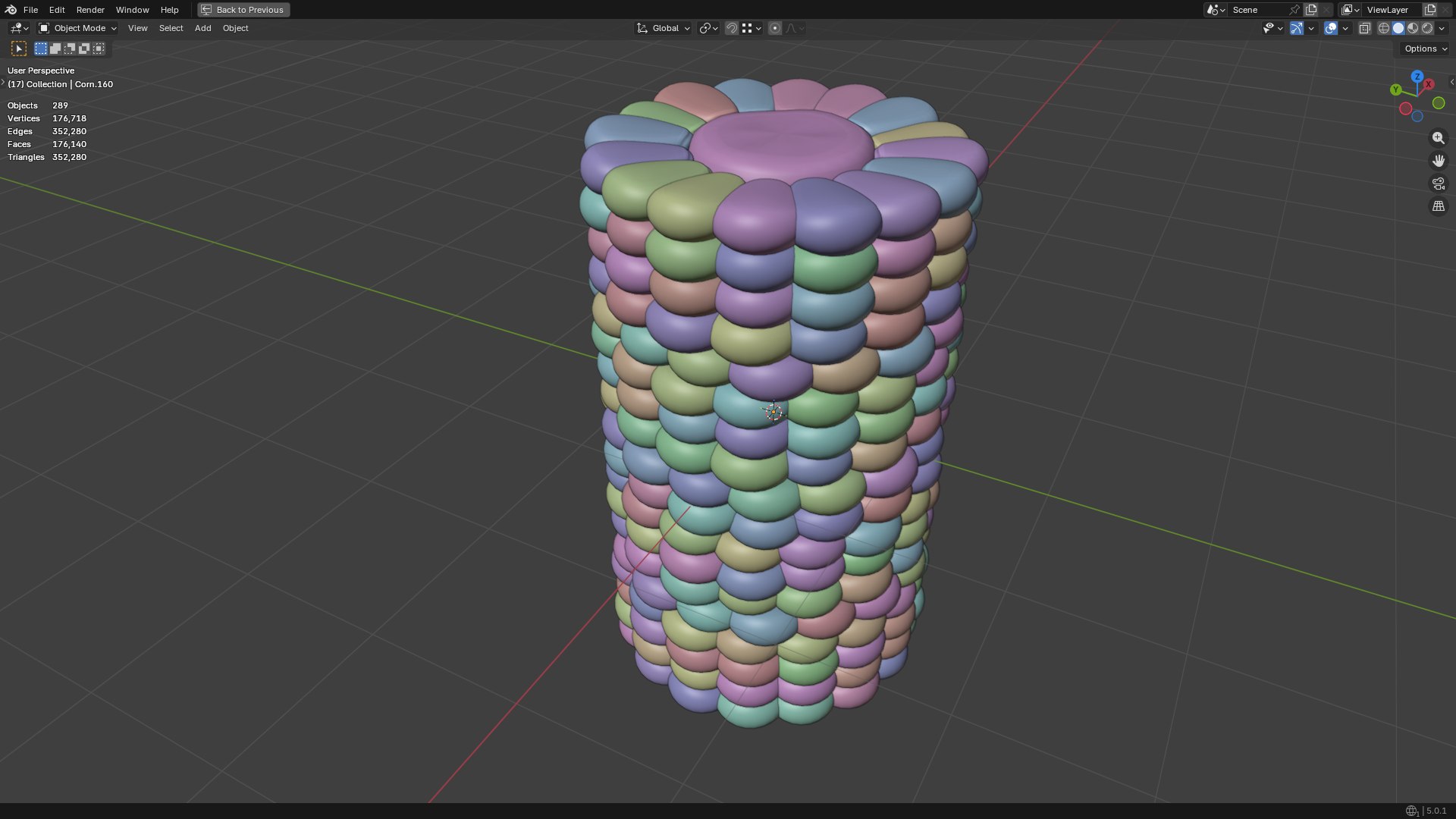Toggle the camera view icon
This screenshot has width=1456, height=819.
(x=1438, y=184)
